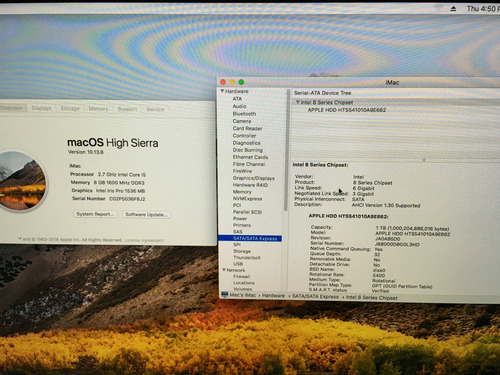Select Disc Burning in the sidebar
Screen dimensions: 500x375
(x=248, y=150)
